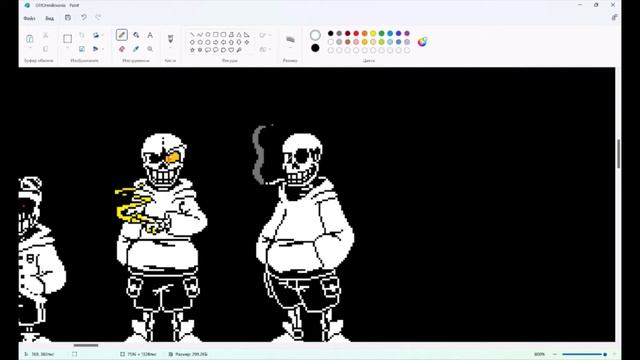Image resolution: width=640 pixels, height=360 pixels.
Task: Choose the yellow color swatch
Action: [x=373, y=33]
